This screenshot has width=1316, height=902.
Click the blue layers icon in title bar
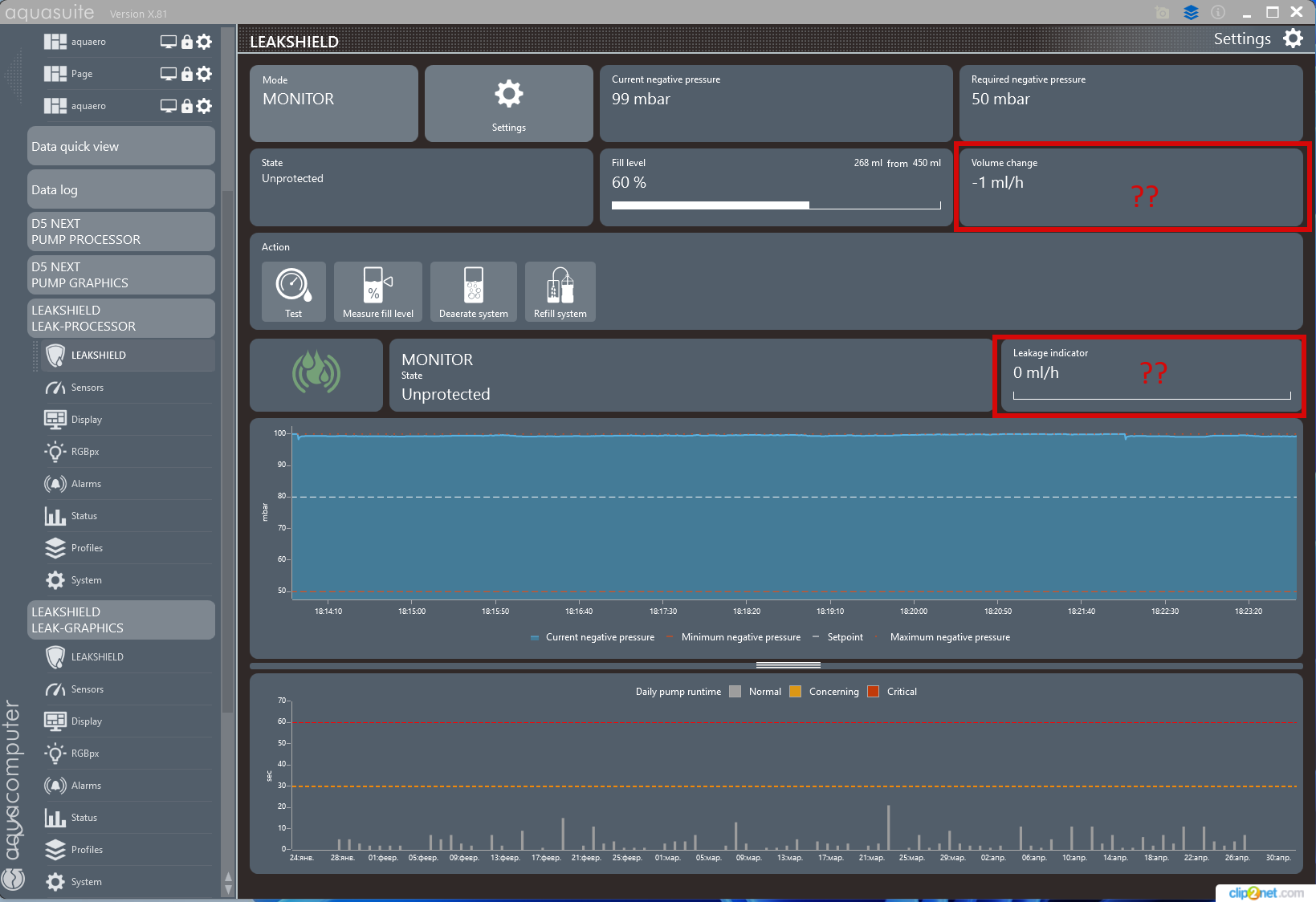click(x=1191, y=12)
